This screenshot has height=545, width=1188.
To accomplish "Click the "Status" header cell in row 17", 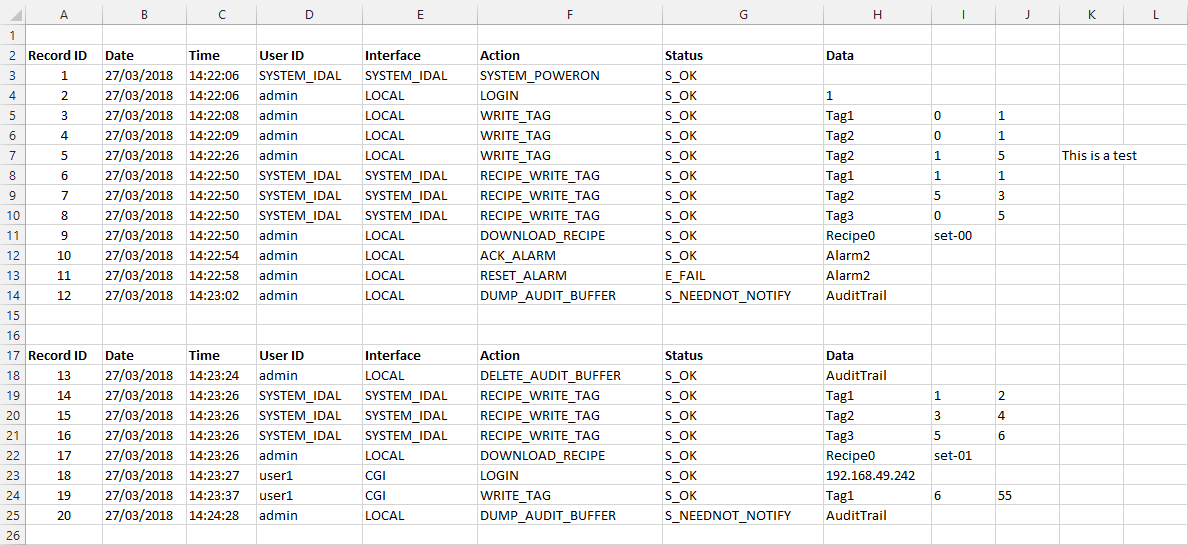I will pos(684,355).
